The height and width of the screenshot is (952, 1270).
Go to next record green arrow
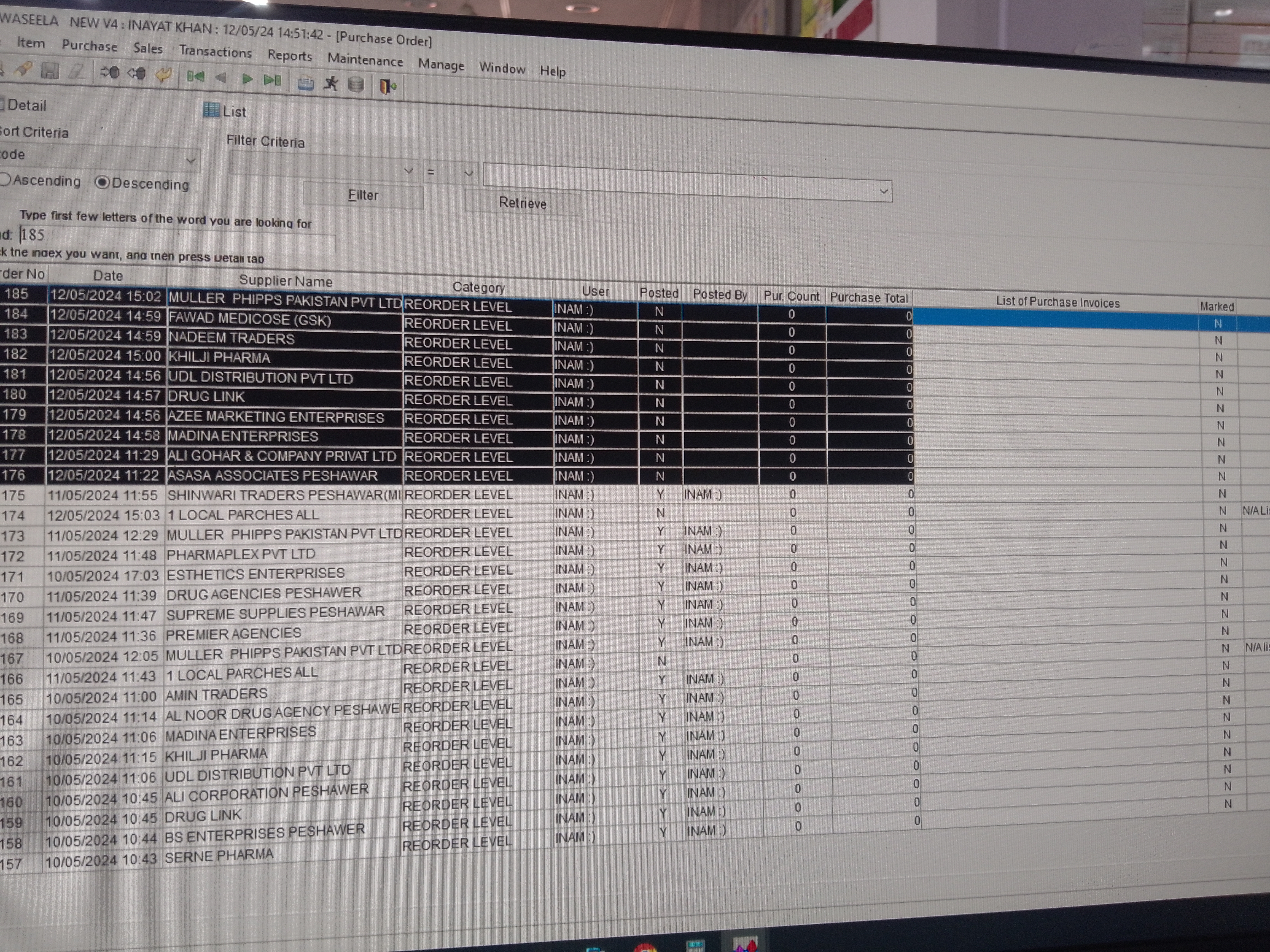[x=247, y=79]
